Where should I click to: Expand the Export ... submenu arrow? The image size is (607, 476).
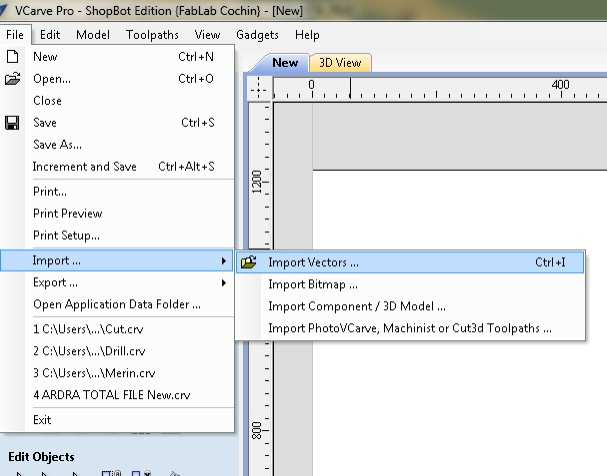pos(223,283)
